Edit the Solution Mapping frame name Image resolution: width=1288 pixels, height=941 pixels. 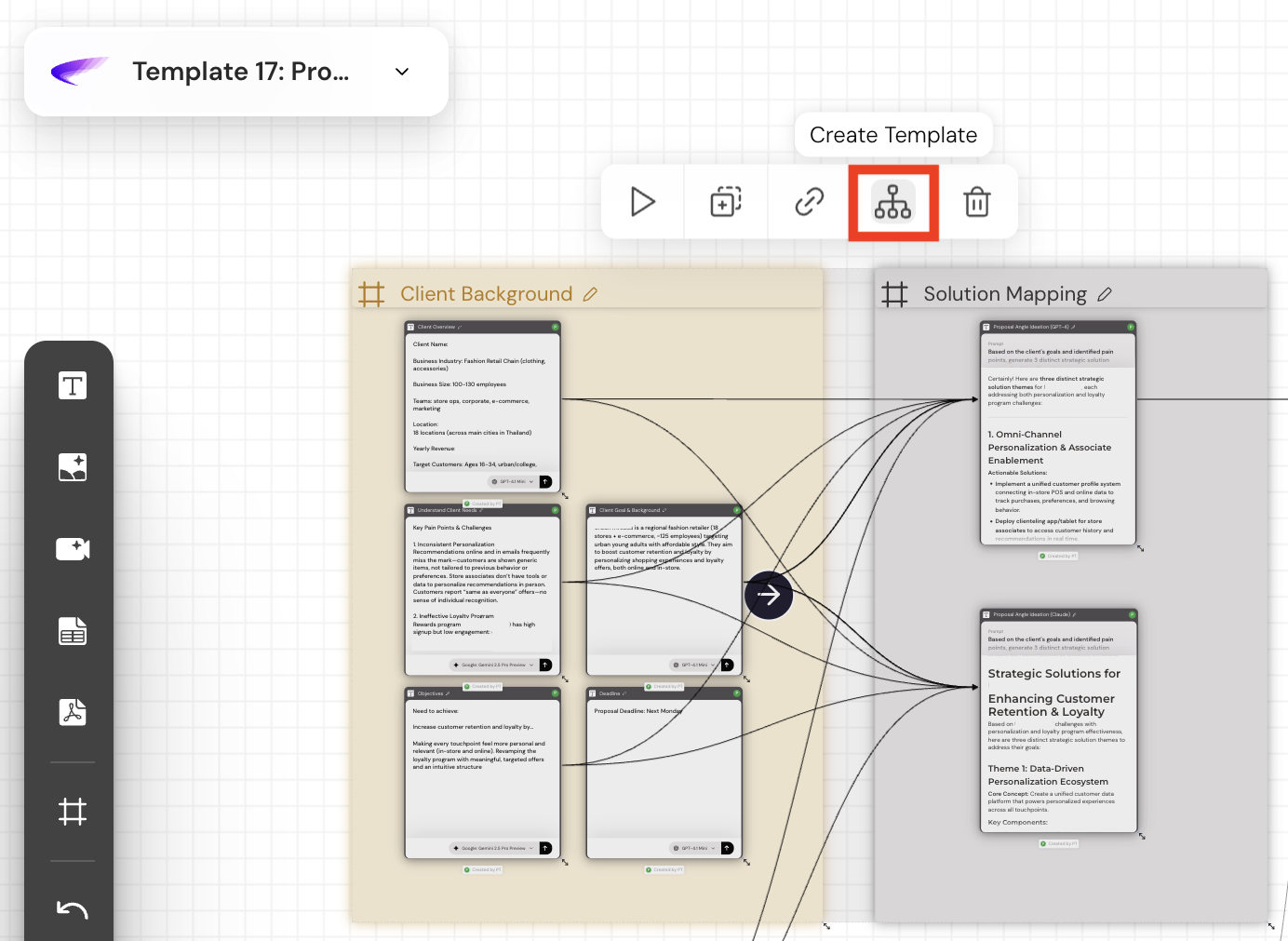1105,294
